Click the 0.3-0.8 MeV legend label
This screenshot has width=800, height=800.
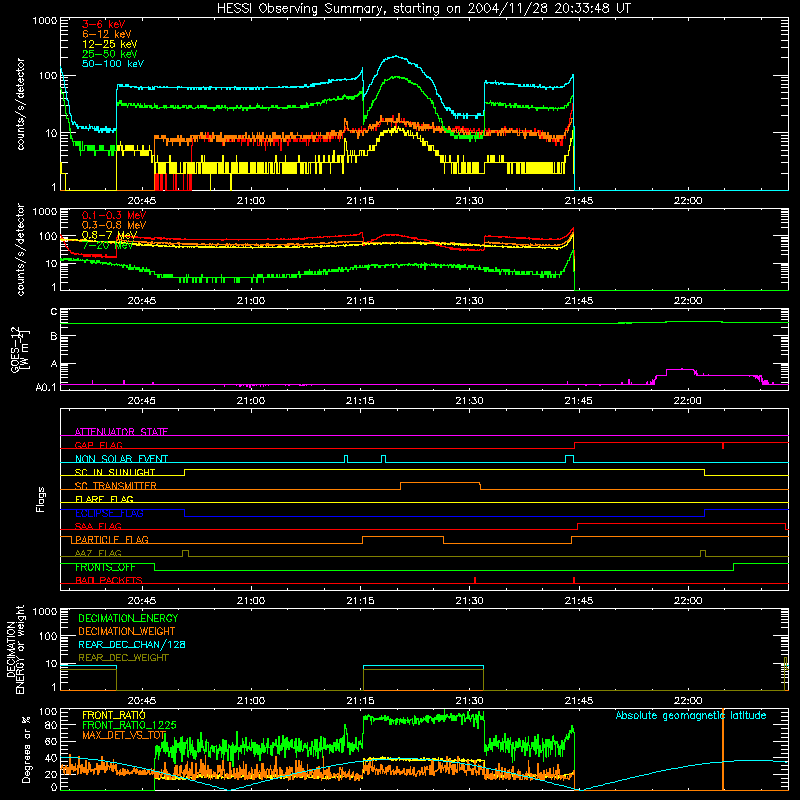pos(114,225)
